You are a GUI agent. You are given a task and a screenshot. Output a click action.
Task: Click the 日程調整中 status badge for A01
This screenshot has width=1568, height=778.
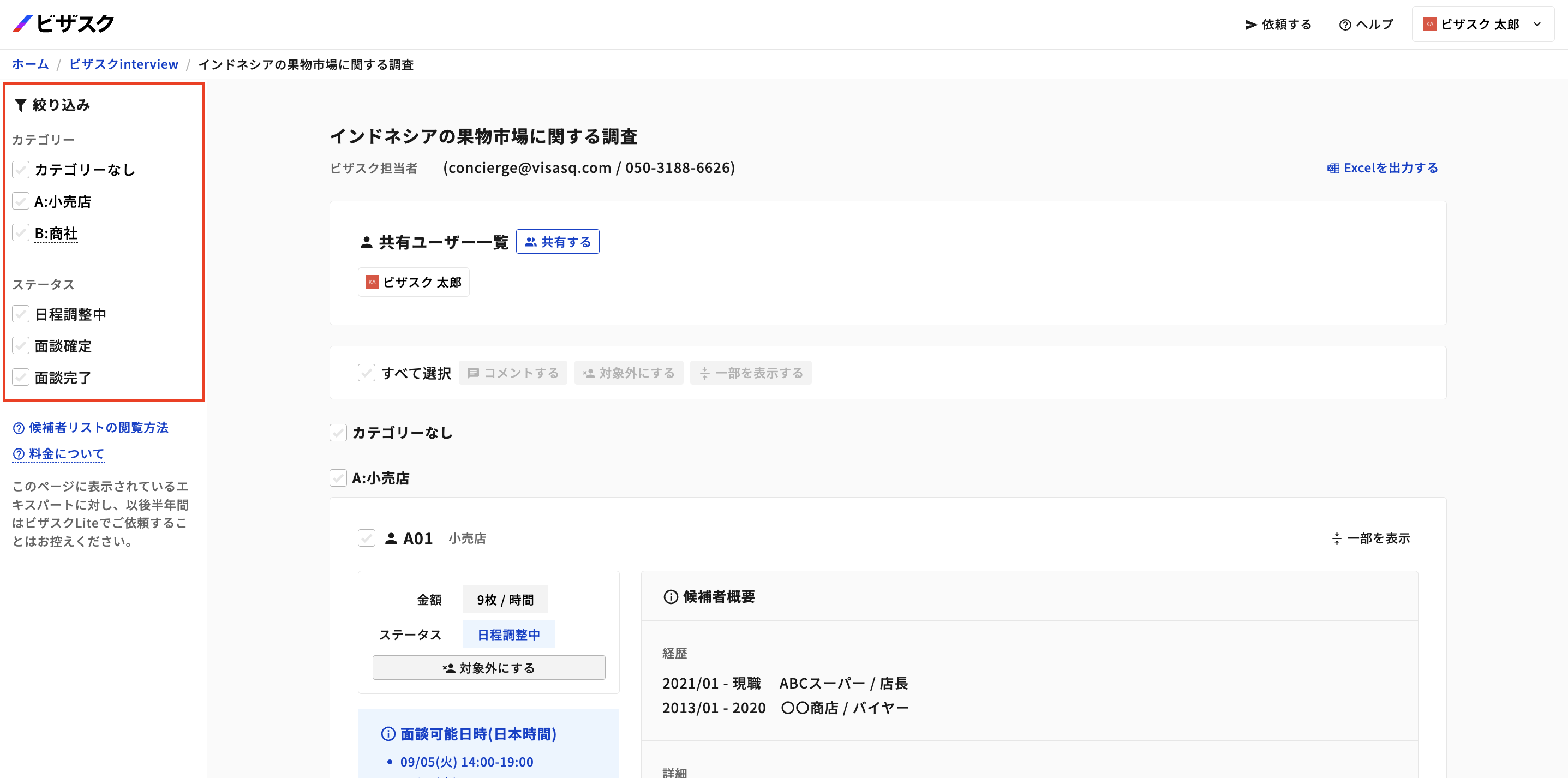(509, 635)
